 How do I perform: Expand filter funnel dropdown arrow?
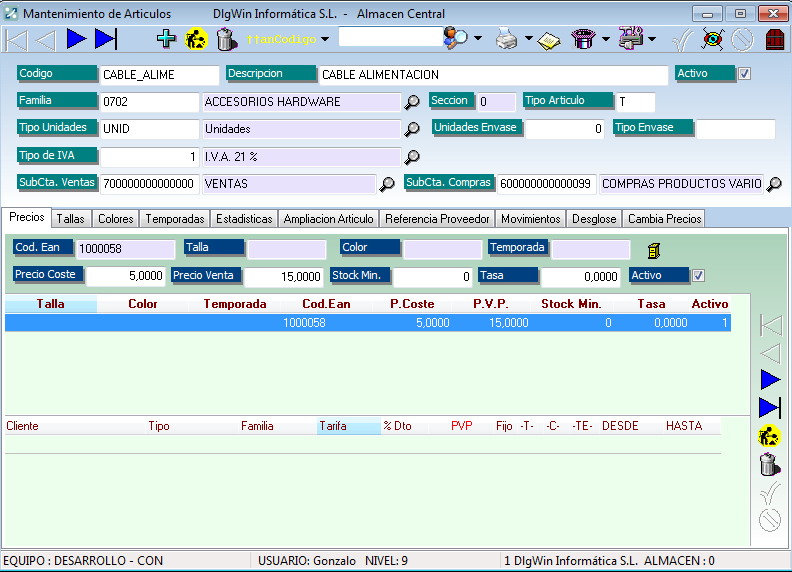click(606, 39)
